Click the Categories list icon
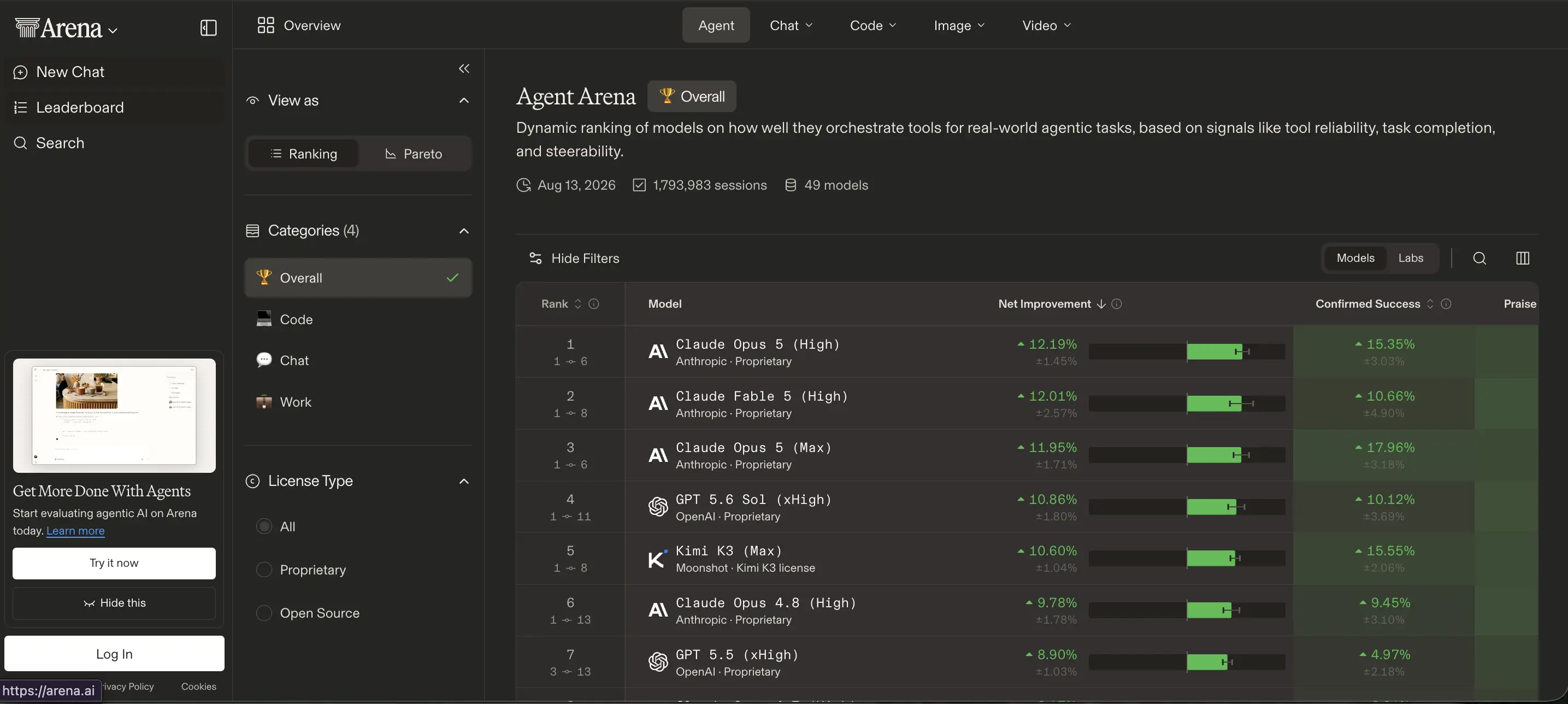The image size is (1568, 704). pos(252,230)
